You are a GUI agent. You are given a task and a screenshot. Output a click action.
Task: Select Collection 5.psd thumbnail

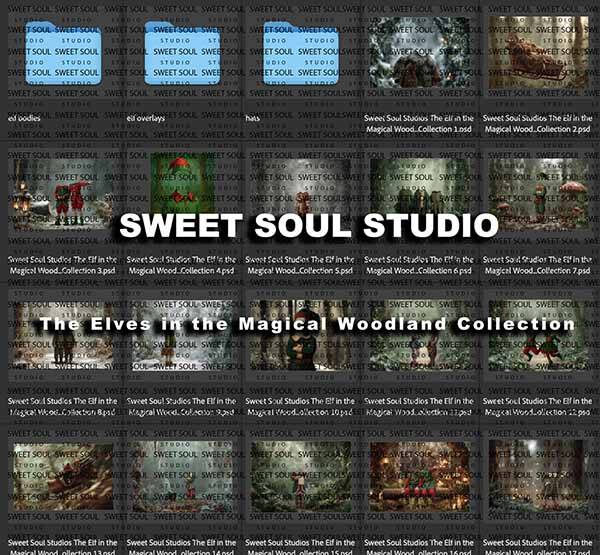(x=301, y=194)
